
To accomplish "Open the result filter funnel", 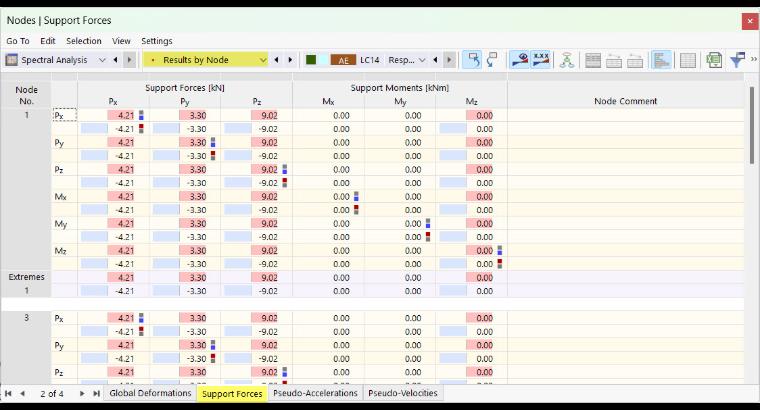I will (737, 60).
